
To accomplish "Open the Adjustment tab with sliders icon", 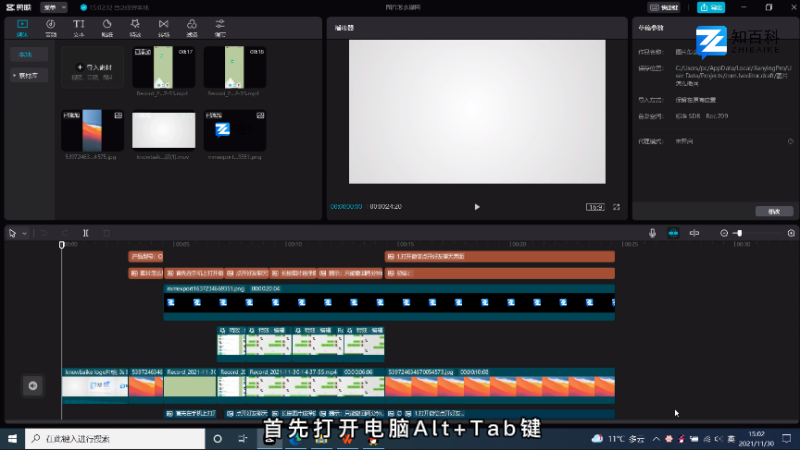I will point(220,28).
